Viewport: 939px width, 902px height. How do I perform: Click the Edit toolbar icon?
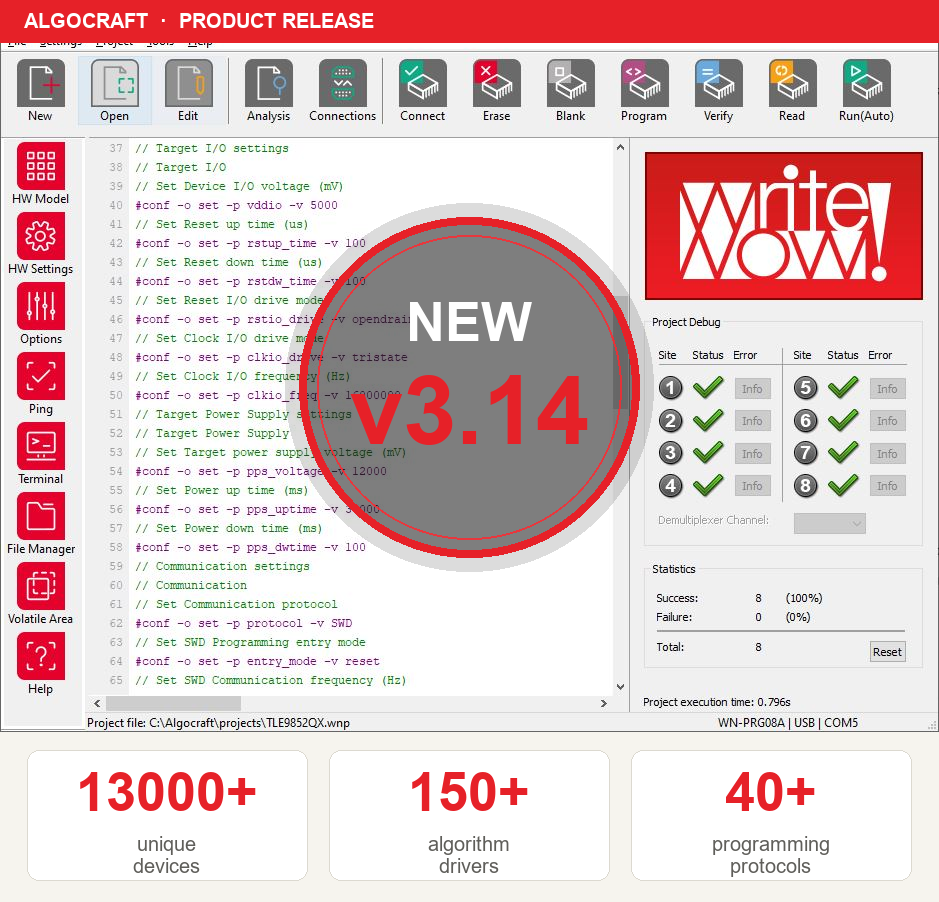(x=189, y=83)
